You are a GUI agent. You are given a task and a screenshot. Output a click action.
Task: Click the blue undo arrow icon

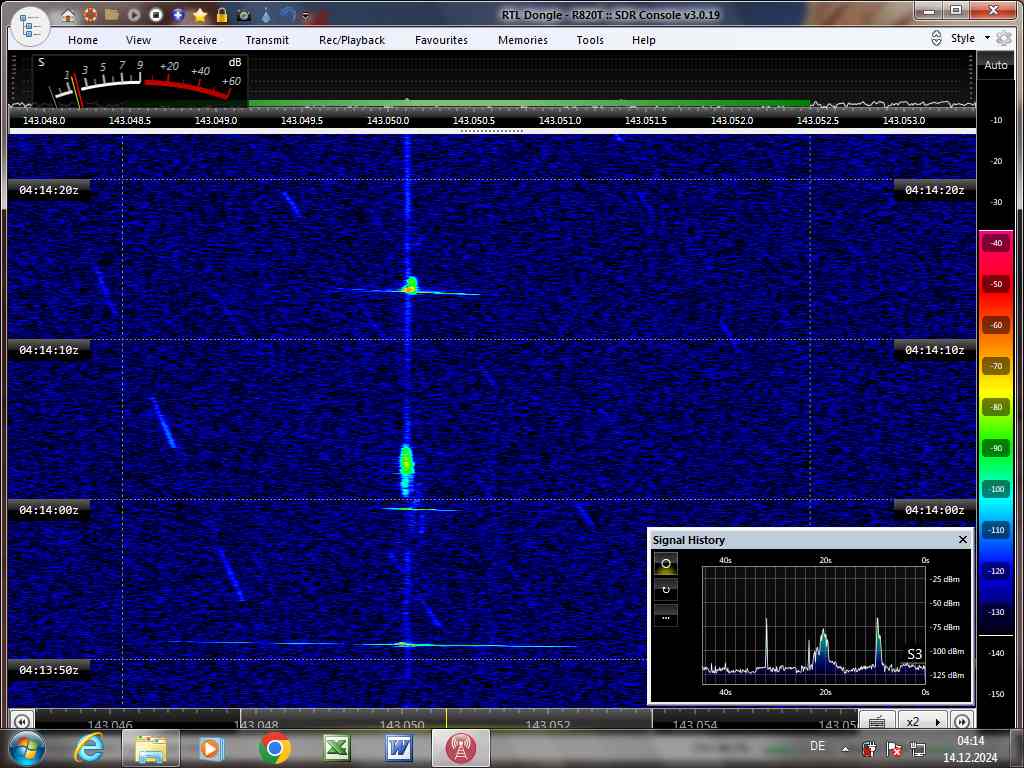(x=288, y=14)
